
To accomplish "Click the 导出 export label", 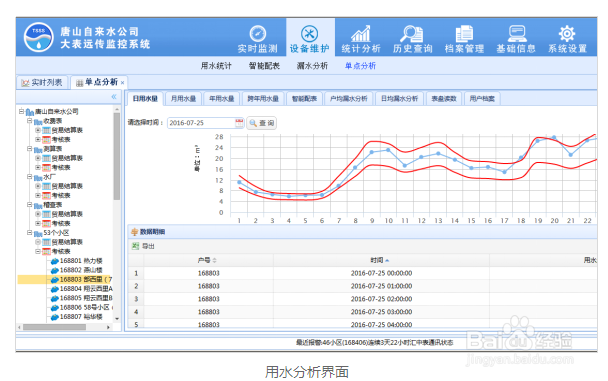I will pyautogui.click(x=148, y=246).
